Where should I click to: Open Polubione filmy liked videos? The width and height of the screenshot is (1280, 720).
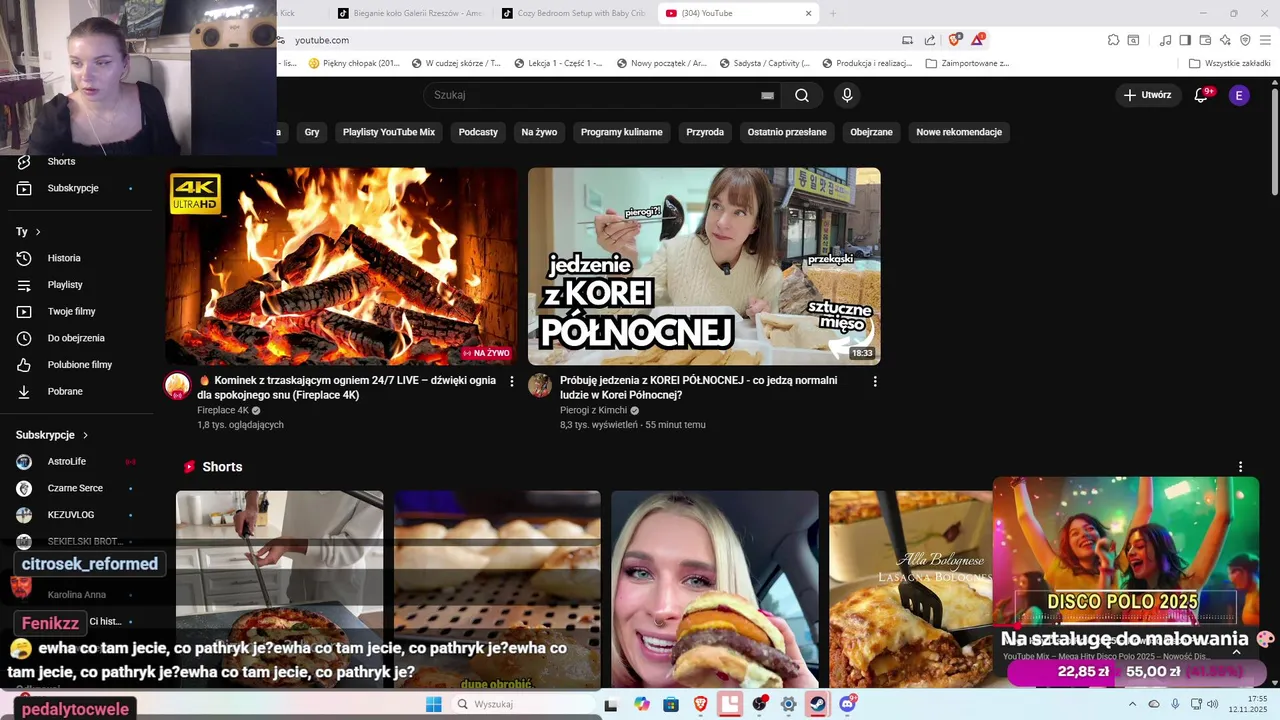tap(80, 365)
